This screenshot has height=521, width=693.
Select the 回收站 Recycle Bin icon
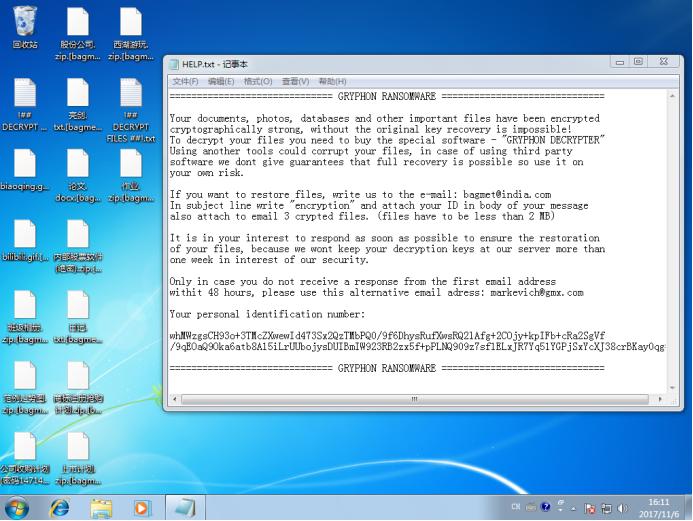pyautogui.click(x=25, y=27)
